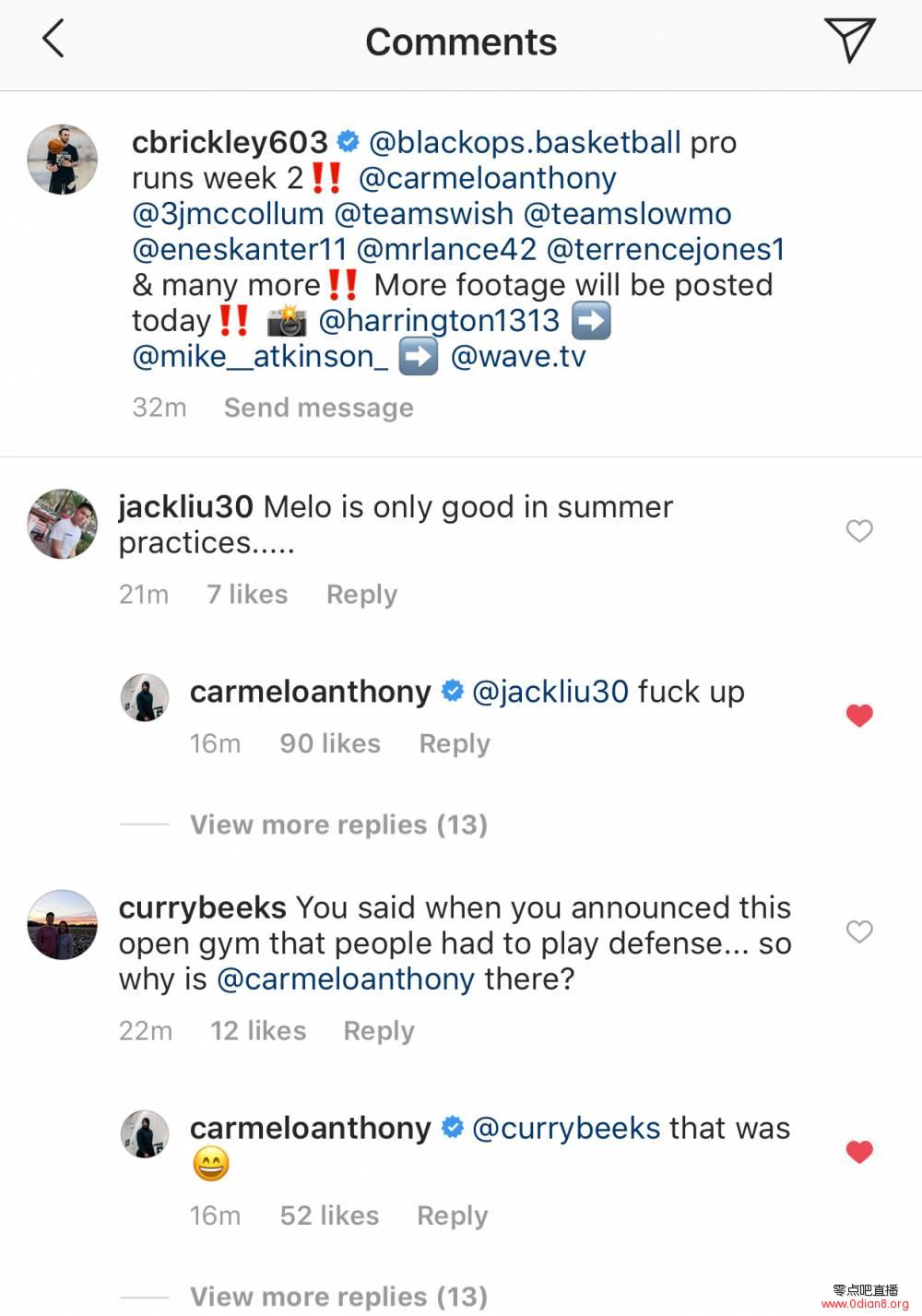
Task: Send message to cbrickley603
Action: [x=318, y=408]
